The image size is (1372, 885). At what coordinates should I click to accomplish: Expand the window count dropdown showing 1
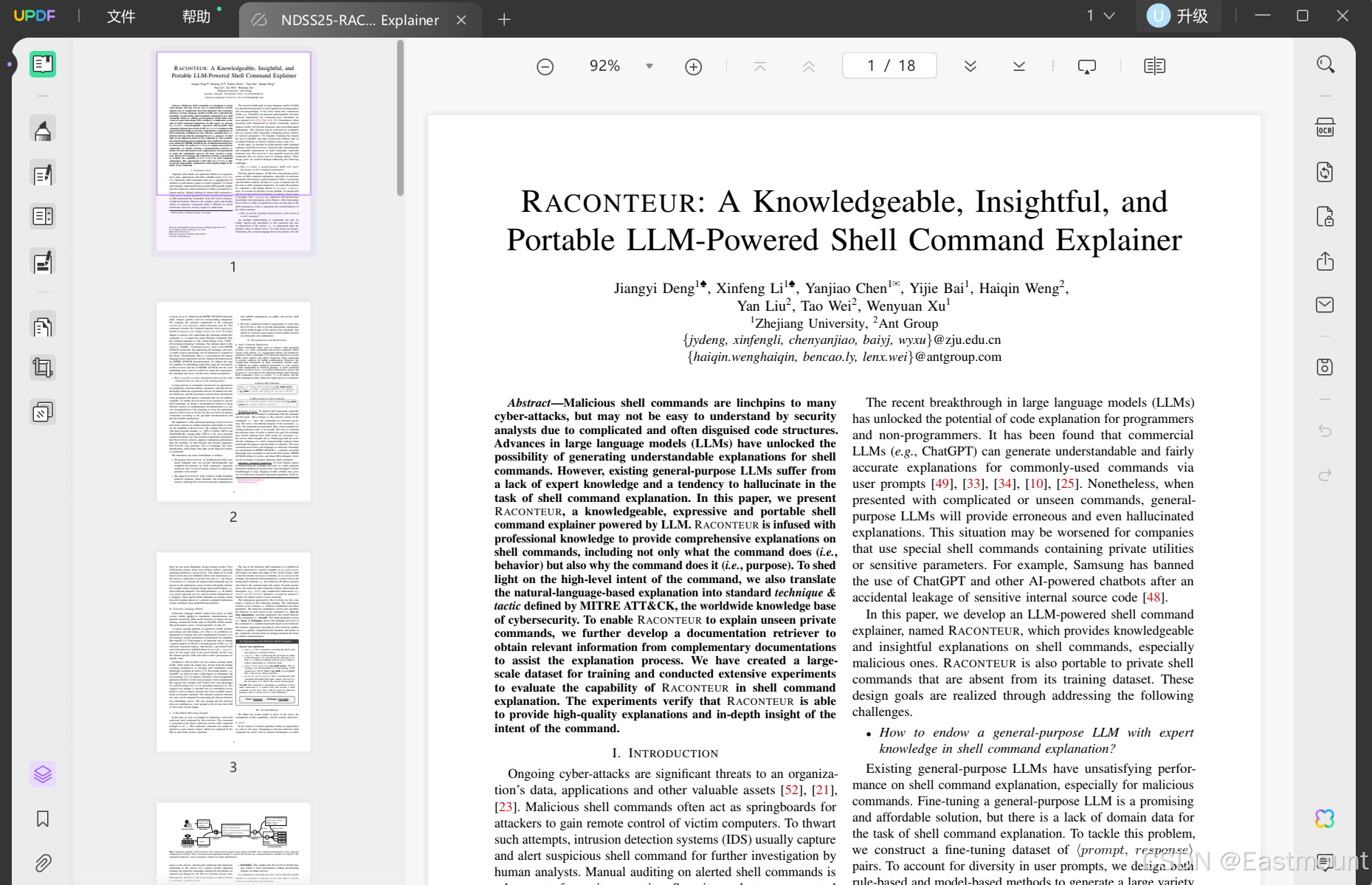coord(1100,16)
